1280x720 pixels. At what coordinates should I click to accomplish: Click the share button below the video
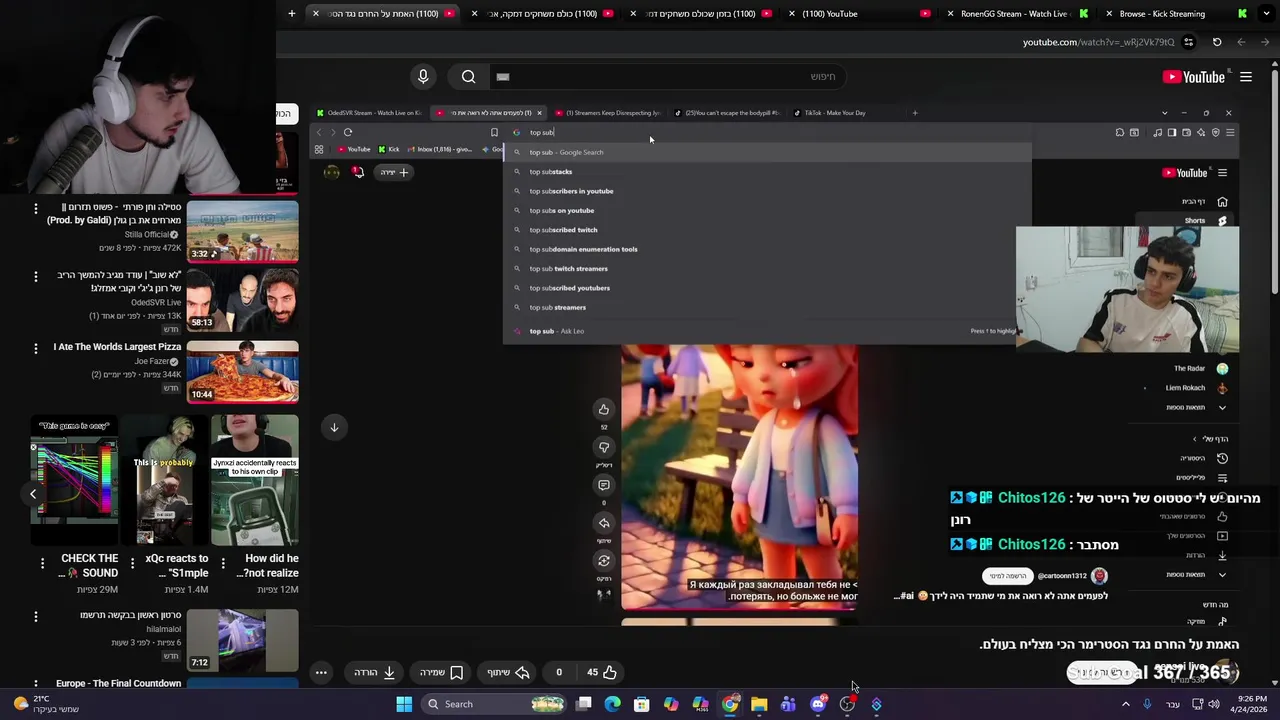pyautogui.click(x=509, y=672)
